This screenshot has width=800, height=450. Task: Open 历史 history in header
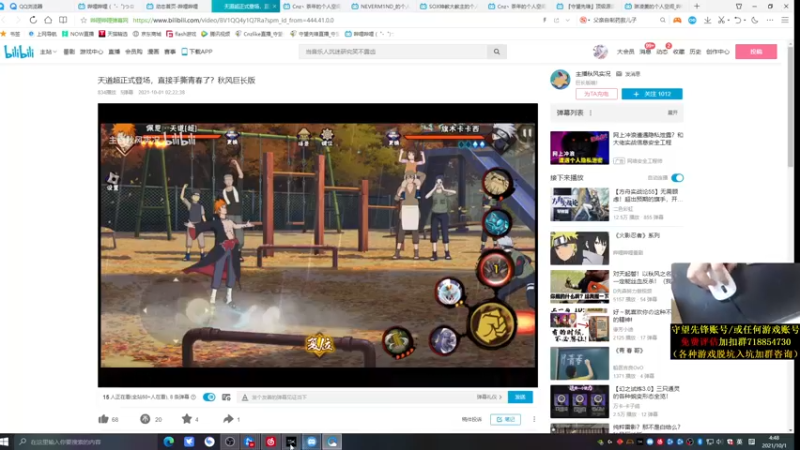[x=695, y=52]
